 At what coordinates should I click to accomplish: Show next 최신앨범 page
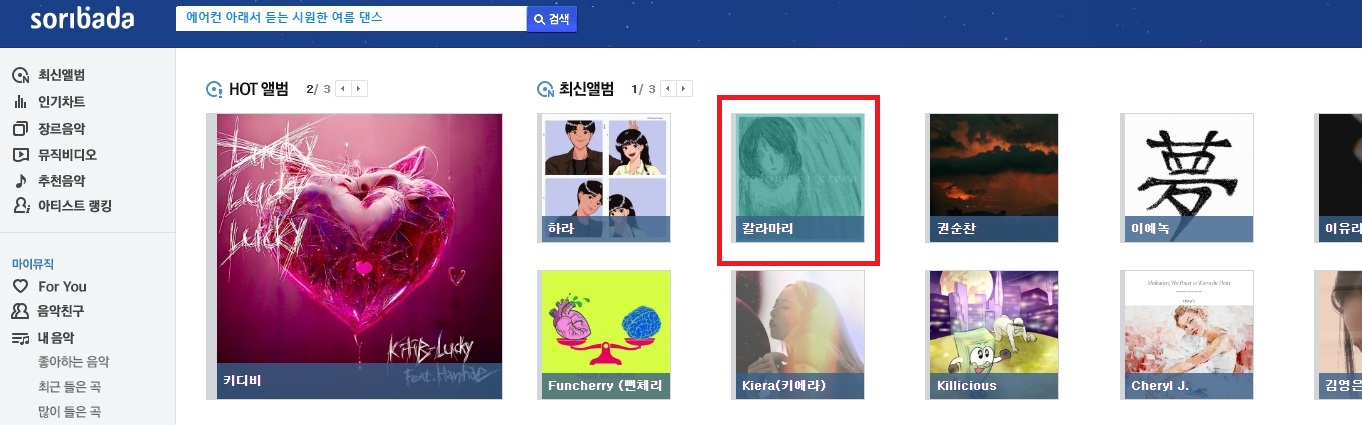[685, 89]
